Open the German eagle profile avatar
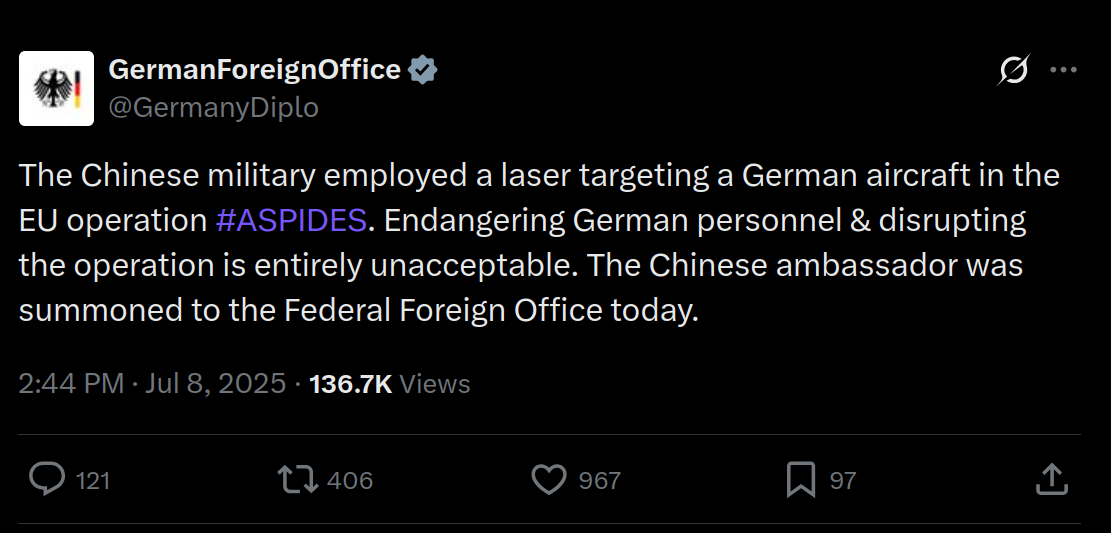 [57, 89]
